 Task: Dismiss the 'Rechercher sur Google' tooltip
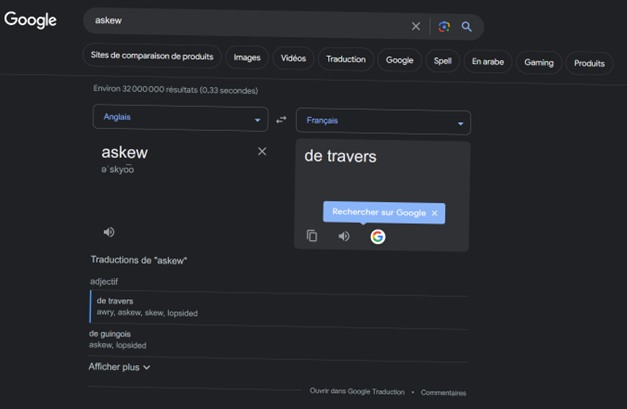(x=435, y=213)
